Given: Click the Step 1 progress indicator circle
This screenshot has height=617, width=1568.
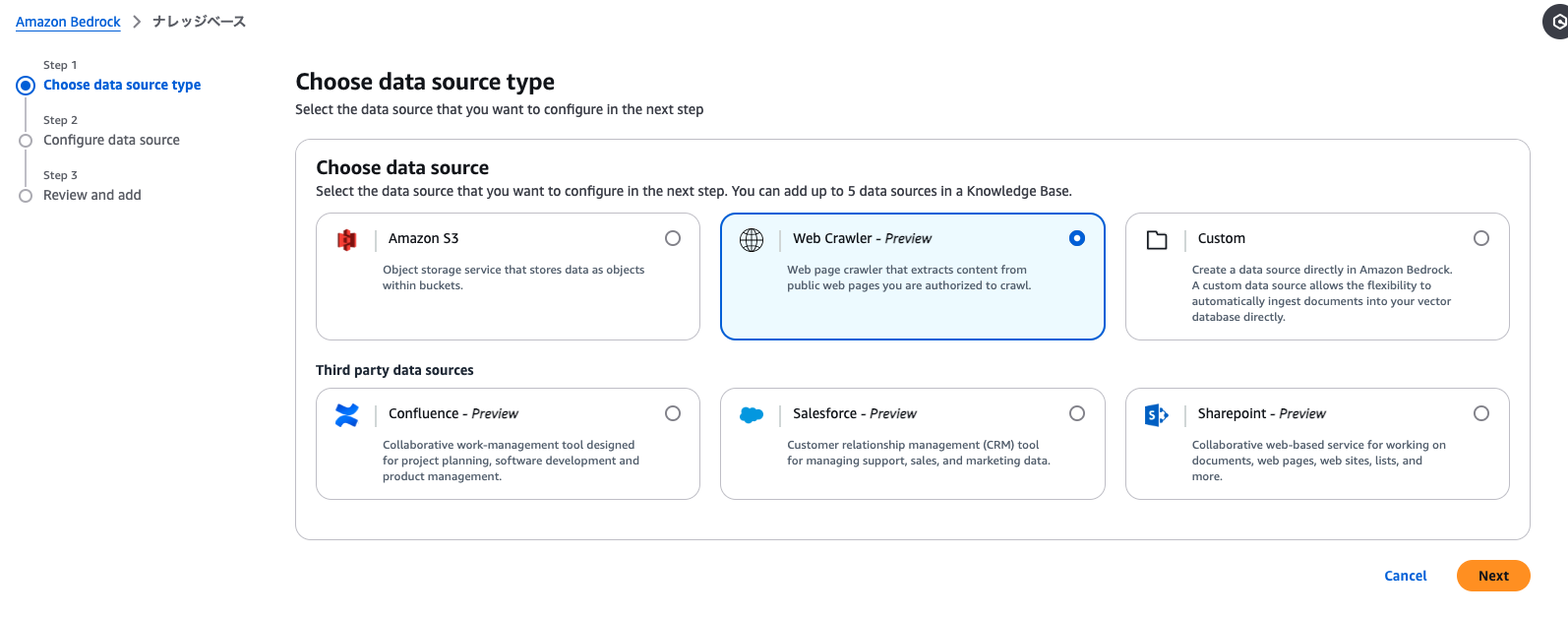Looking at the screenshot, I should pos(26,86).
